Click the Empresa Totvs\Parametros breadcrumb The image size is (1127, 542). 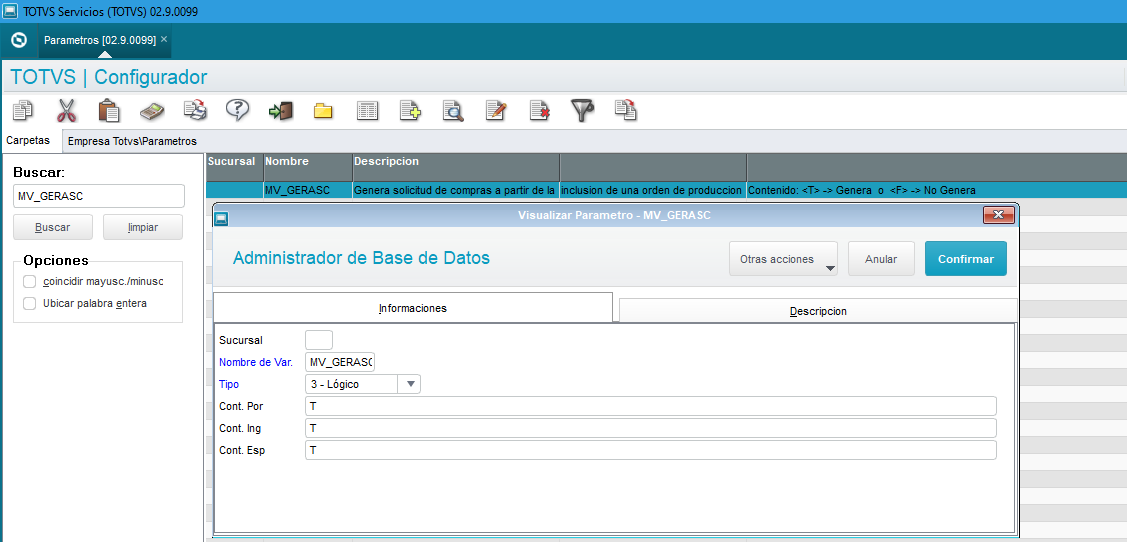point(132,142)
